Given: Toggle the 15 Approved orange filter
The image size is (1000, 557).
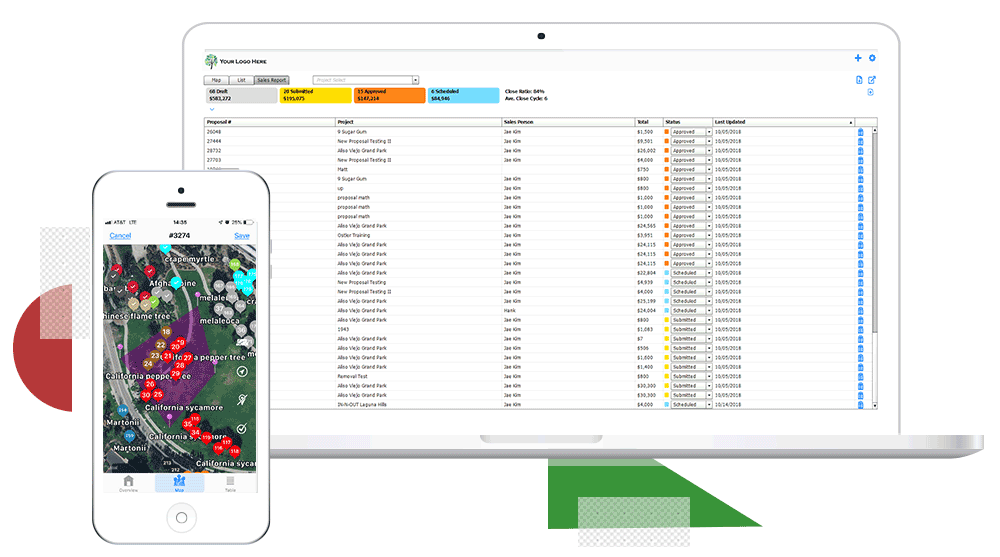Looking at the screenshot, I should click(x=390, y=95).
